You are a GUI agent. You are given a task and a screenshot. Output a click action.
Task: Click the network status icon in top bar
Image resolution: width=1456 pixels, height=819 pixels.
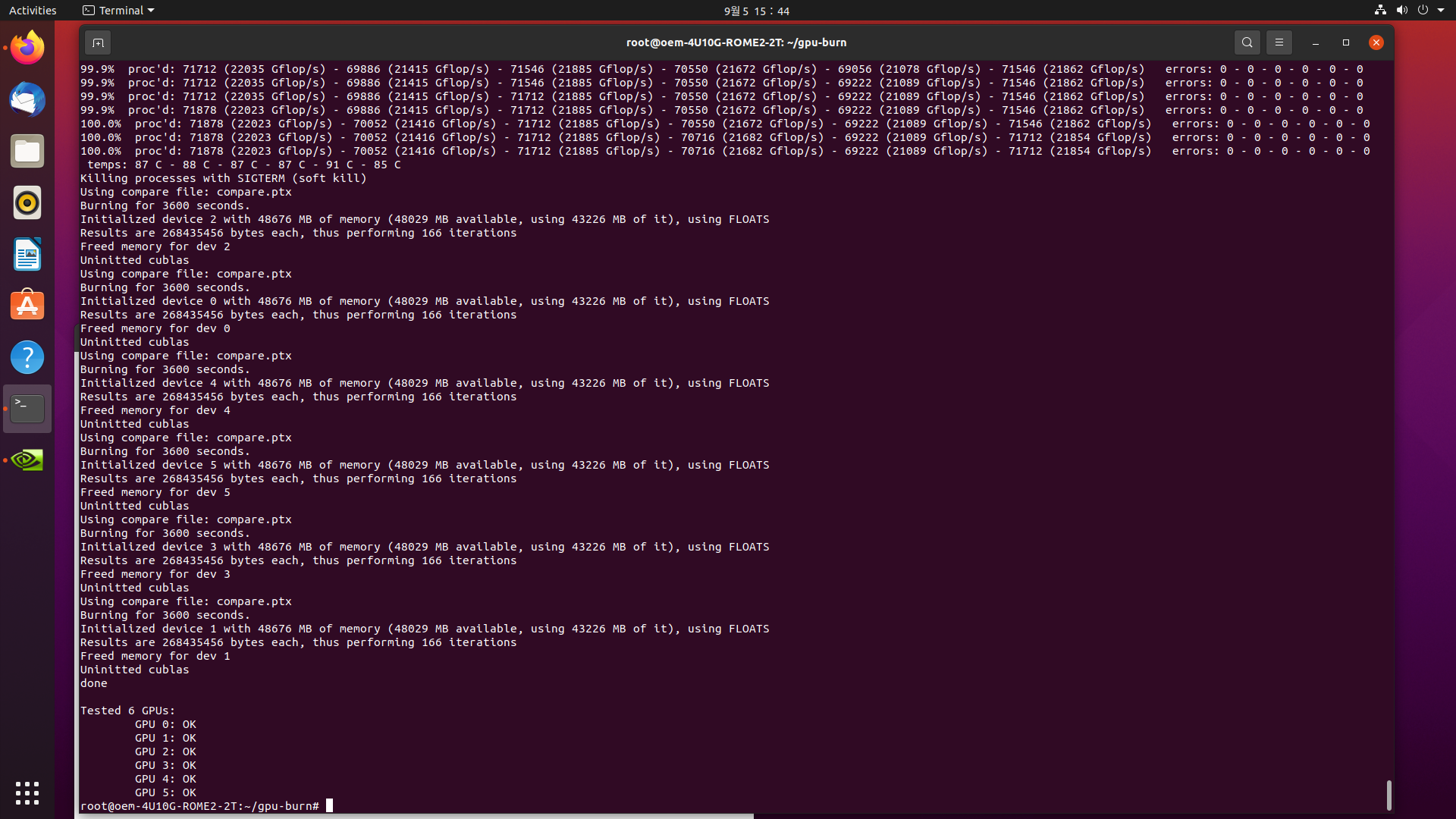(1380, 11)
